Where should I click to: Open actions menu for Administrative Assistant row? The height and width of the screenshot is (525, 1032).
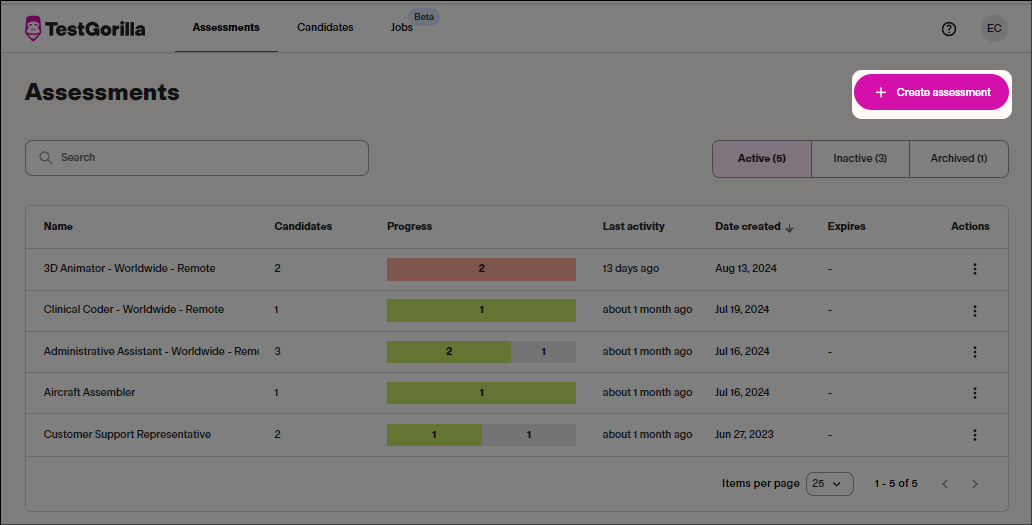click(x=975, y=352)
